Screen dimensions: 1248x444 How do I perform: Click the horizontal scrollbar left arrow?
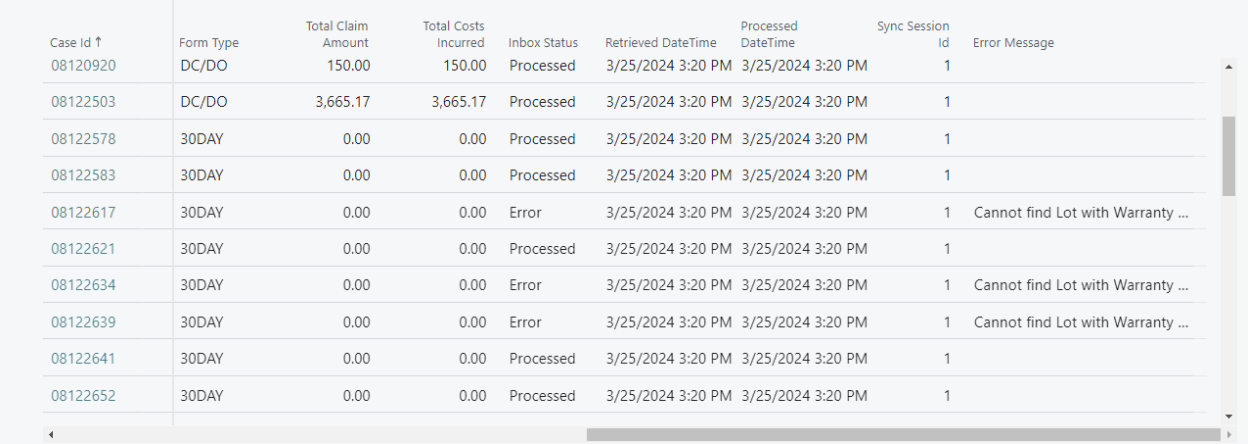tap(50, 435)
